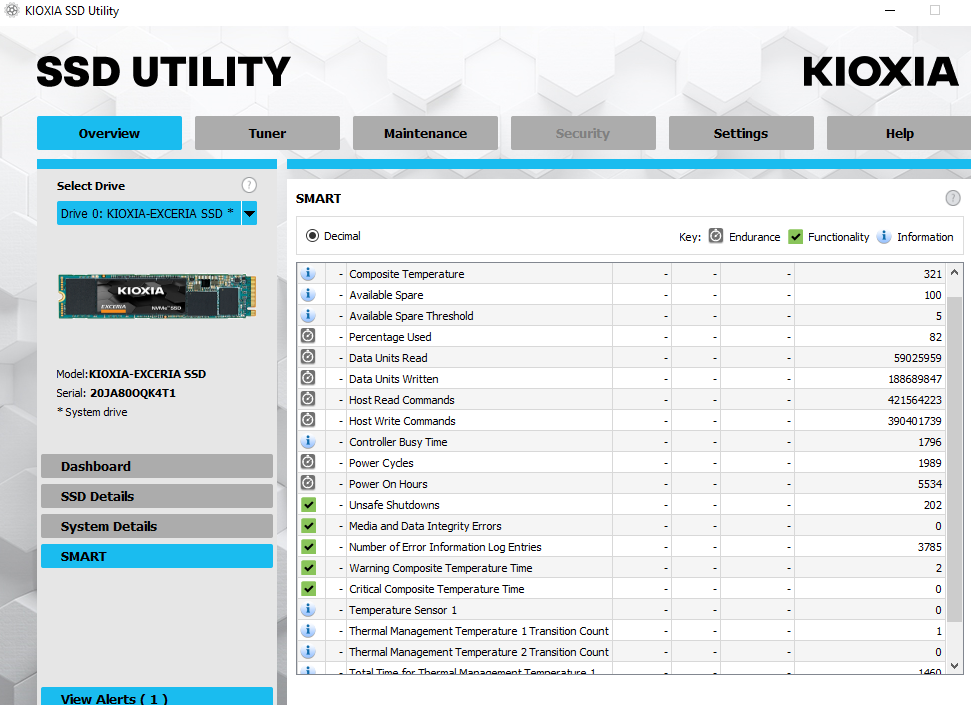Image resolution: width=971 pixels, height=705 pixels.
Task: Click the SMART table scroll up arrow
Action: pyautogui.click(x=954, y=272)
